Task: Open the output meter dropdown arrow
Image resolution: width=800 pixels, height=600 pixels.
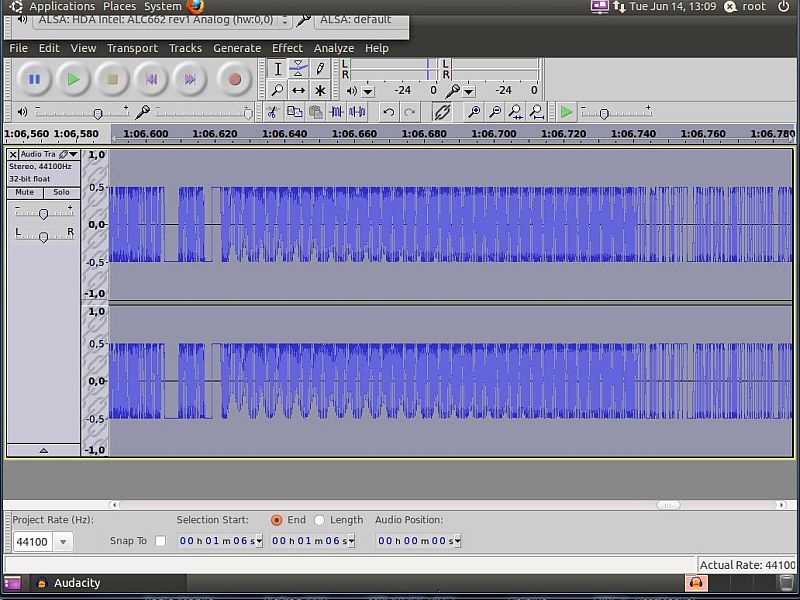Action: click(x=368, y=92)
